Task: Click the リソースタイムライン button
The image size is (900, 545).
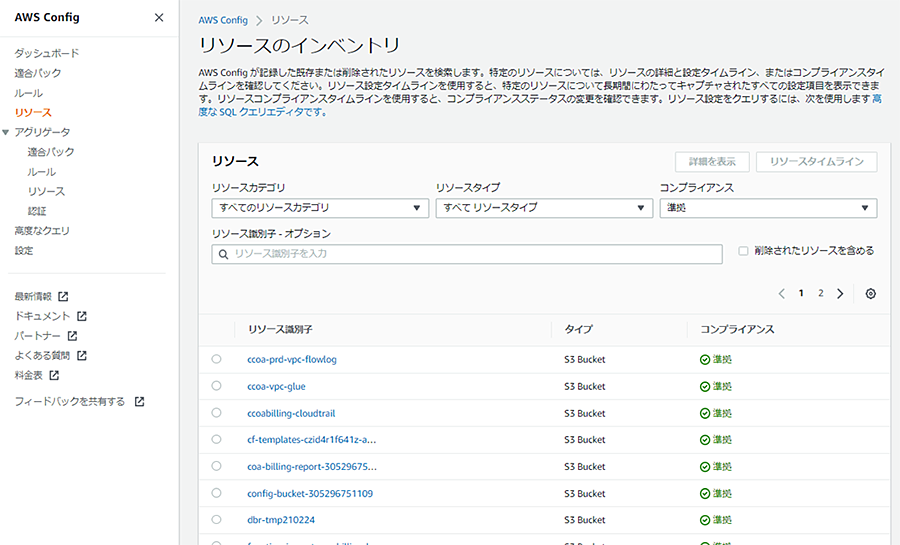Action: click(x=817, y=162)
